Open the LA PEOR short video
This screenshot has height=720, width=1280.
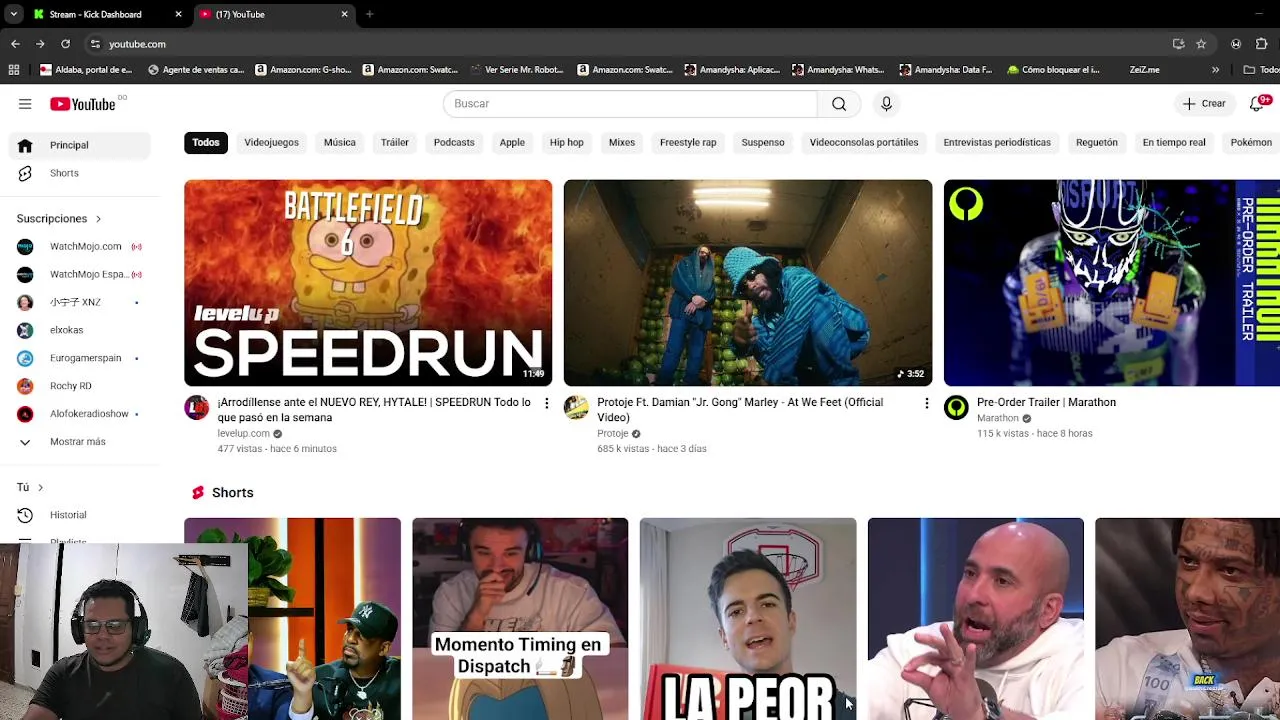click(x=748, y=619)
